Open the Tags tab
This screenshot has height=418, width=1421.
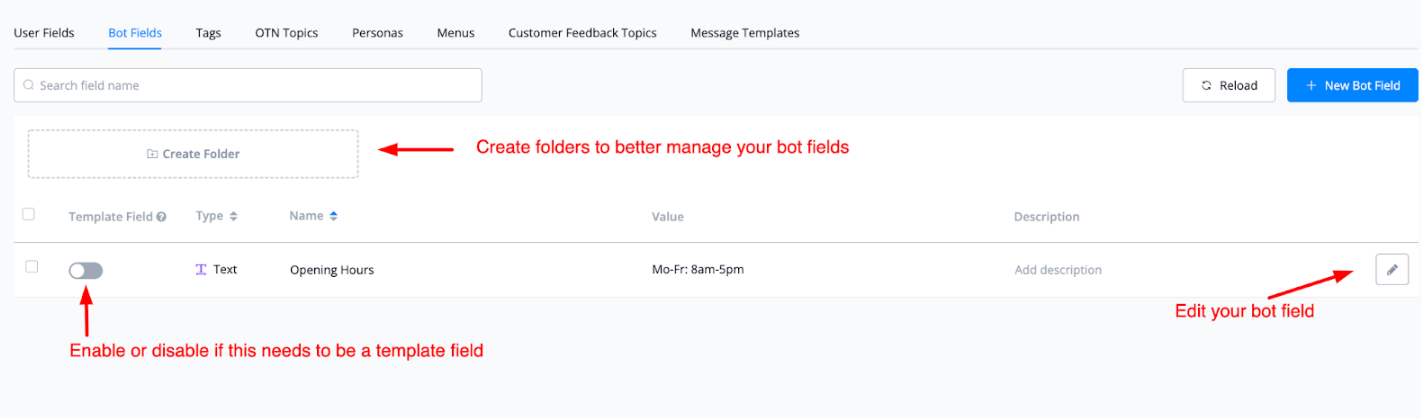click(x=208, y=33)
